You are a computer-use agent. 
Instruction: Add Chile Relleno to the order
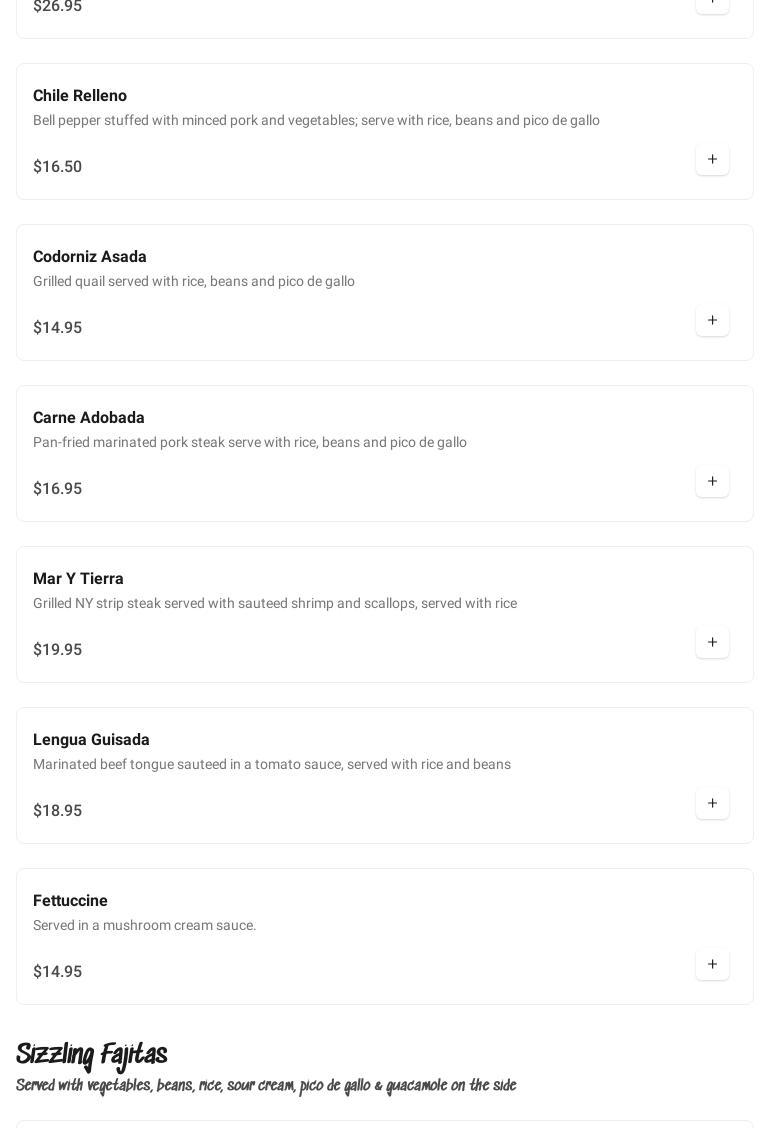[x=712, y=160]
